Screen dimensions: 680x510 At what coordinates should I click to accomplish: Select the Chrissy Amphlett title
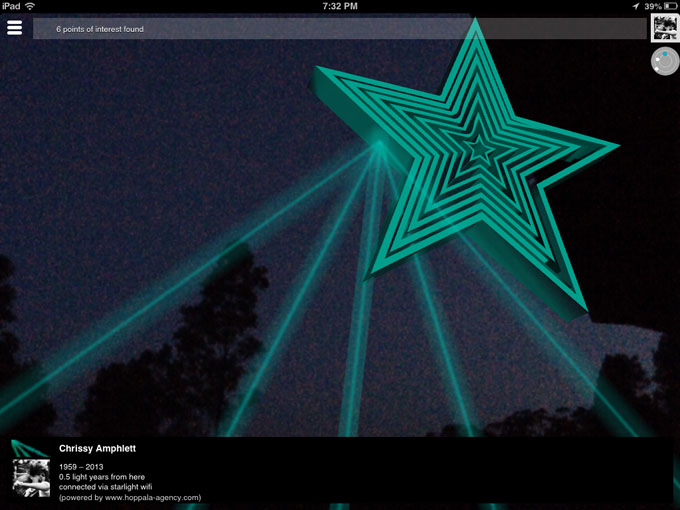(x=100, y=449)
